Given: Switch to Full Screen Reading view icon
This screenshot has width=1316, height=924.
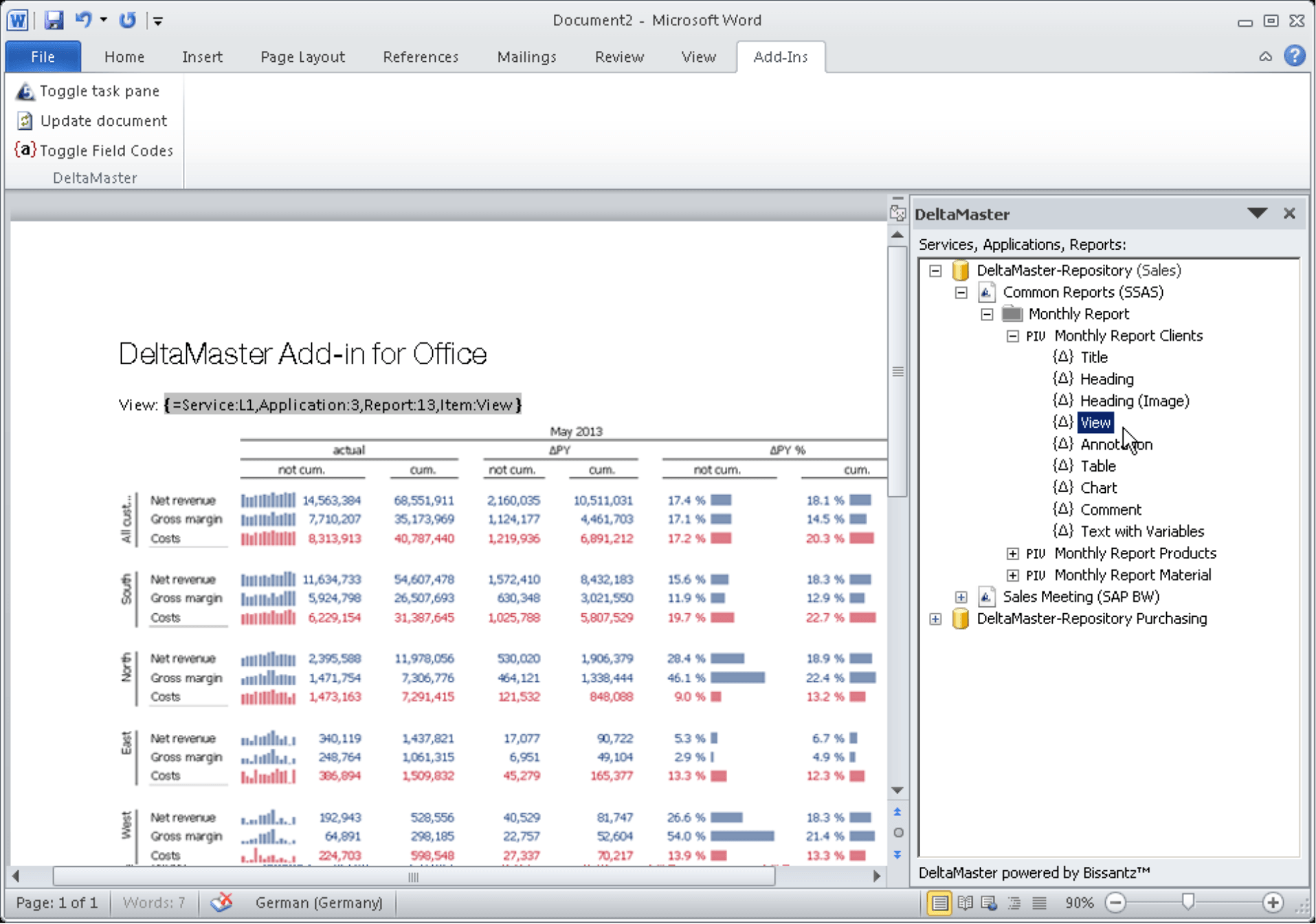Looking at the screenshot, I should tap(965, 903).
